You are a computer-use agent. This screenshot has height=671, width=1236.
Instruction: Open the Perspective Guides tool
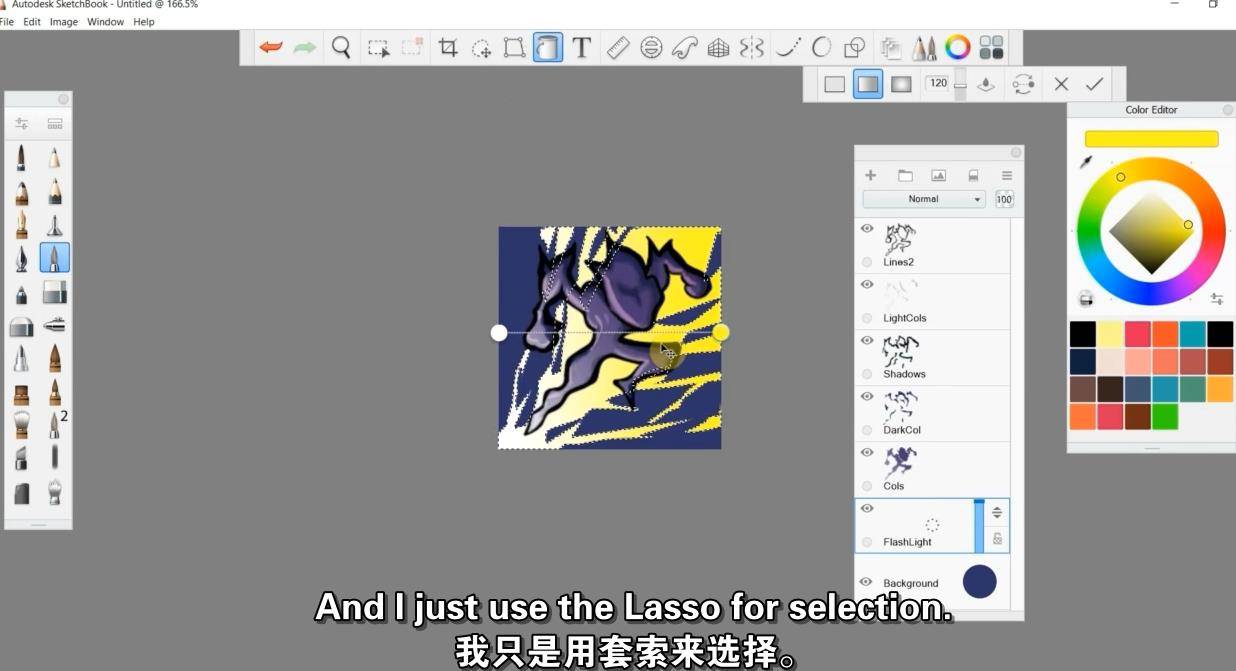[x=718, y=47]
